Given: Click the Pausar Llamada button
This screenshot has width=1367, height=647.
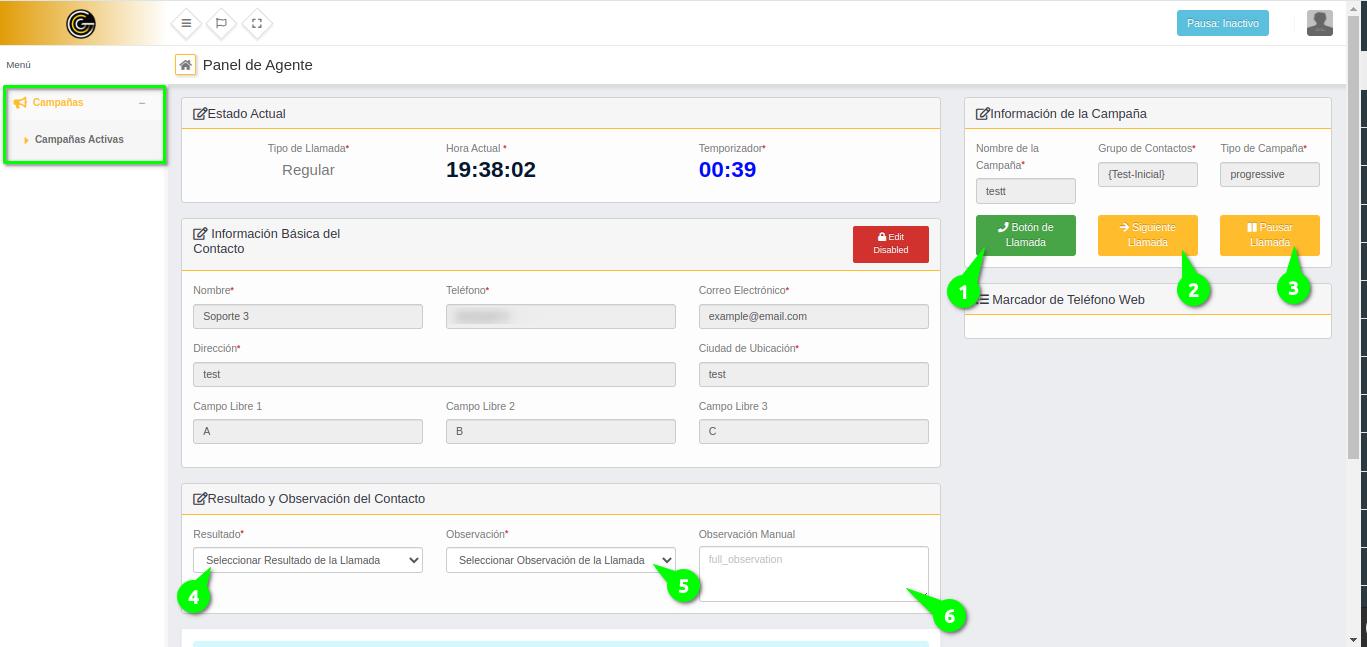Looking at the screenshot, I should 1269,235.
